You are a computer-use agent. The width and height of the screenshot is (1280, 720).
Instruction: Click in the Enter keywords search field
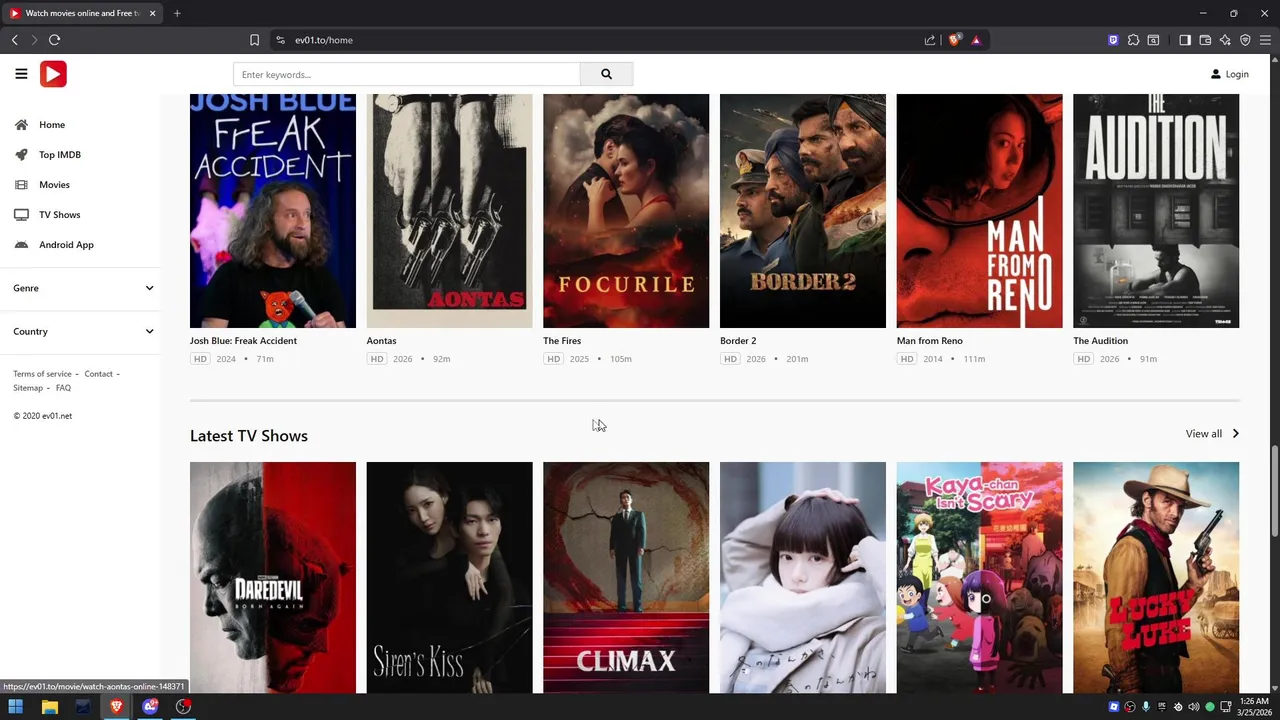tap(407, 74)
